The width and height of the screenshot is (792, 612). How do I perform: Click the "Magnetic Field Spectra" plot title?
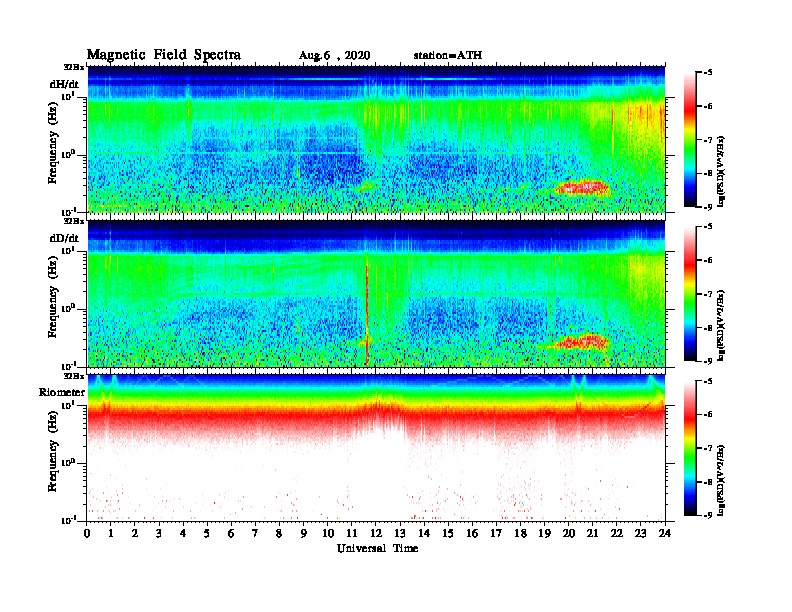[x=164, y=55]
